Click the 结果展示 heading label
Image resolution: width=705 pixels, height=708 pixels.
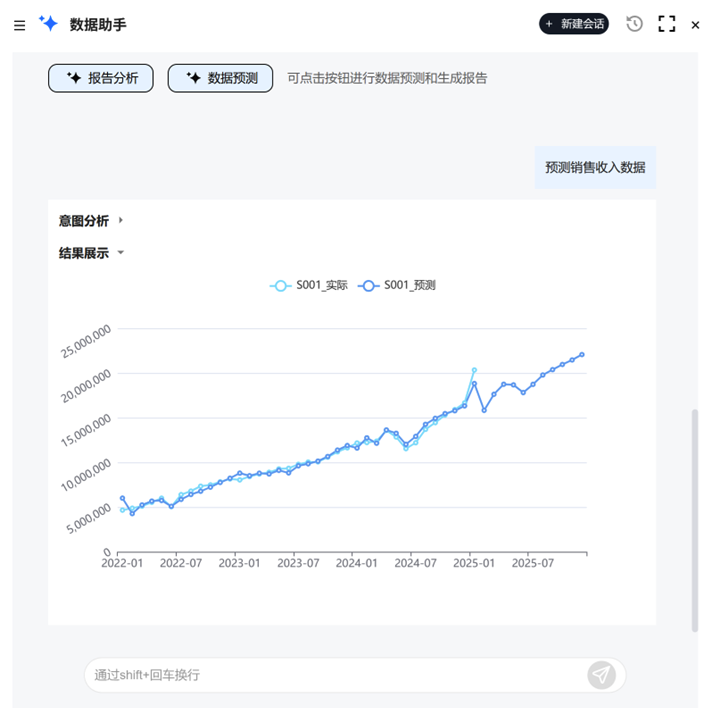point(84,253)
